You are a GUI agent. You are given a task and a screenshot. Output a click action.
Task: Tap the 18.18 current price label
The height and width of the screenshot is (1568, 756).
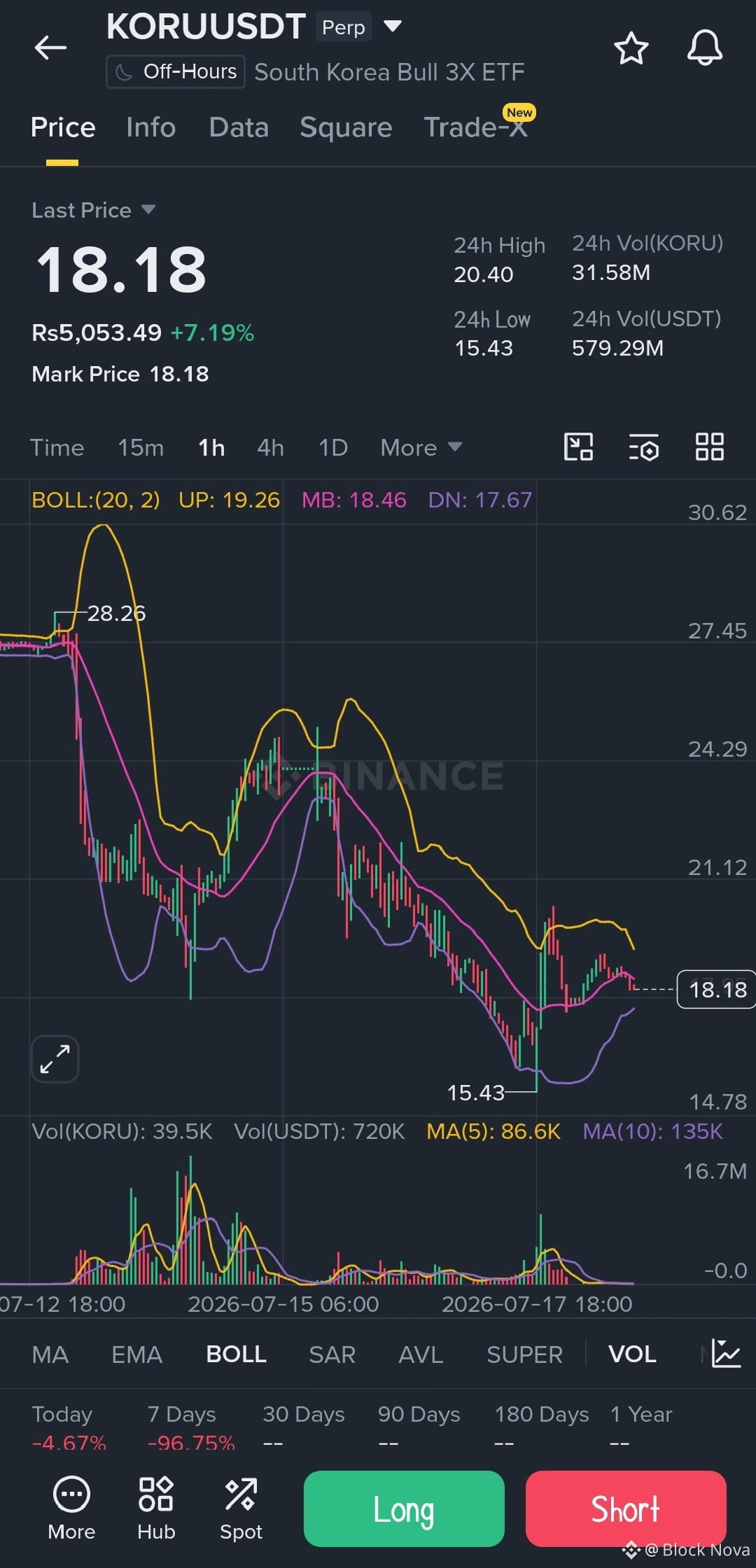pos(717,990)
